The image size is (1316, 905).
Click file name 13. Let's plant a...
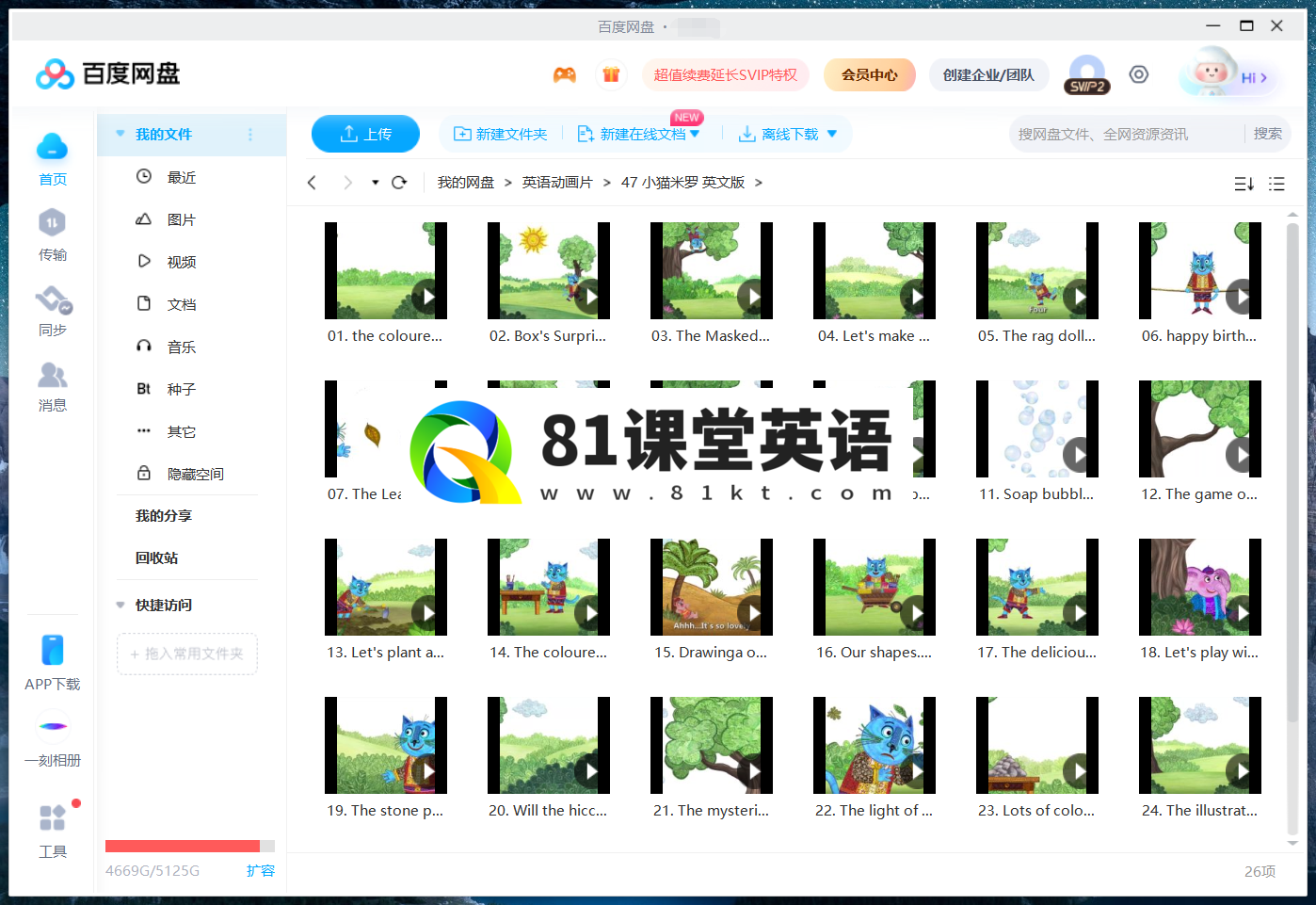(385, 652)
